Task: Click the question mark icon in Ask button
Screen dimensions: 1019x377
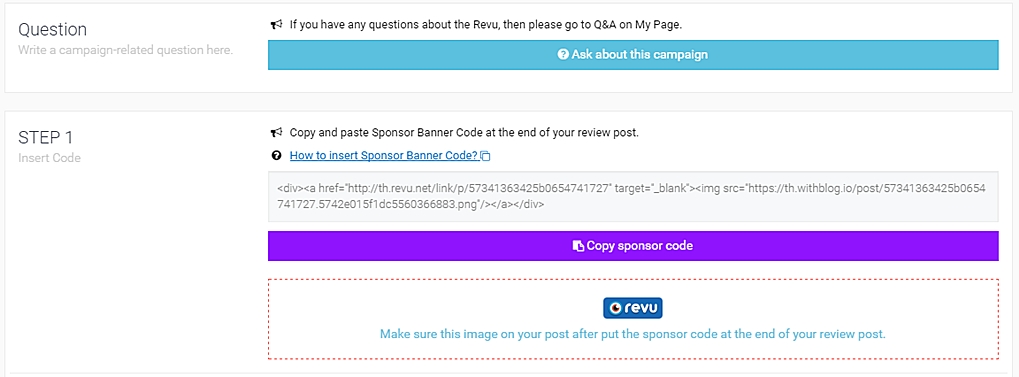Action: 563,55
